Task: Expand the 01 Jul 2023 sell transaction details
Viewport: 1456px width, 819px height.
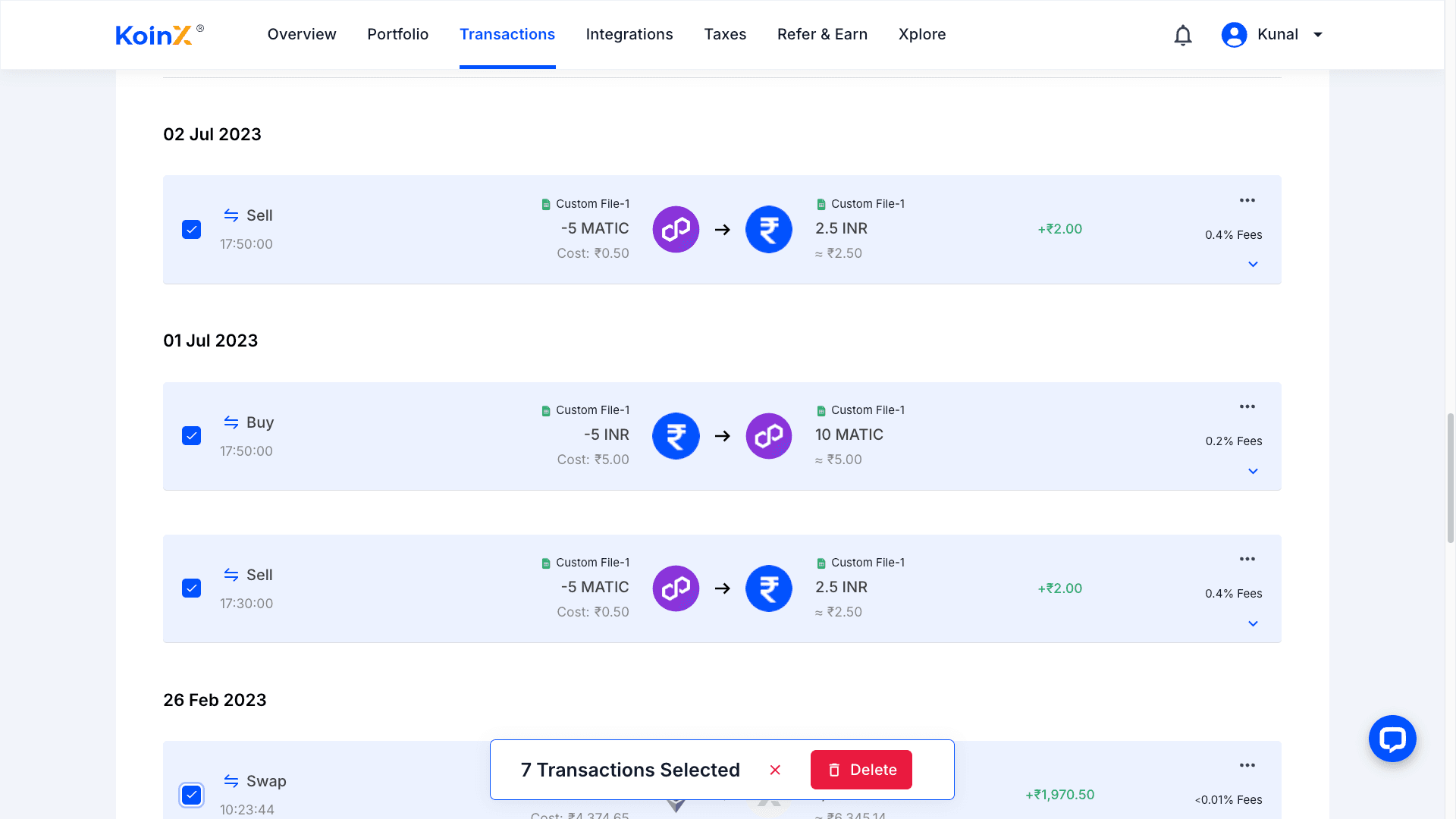Action: (1252, 623)
